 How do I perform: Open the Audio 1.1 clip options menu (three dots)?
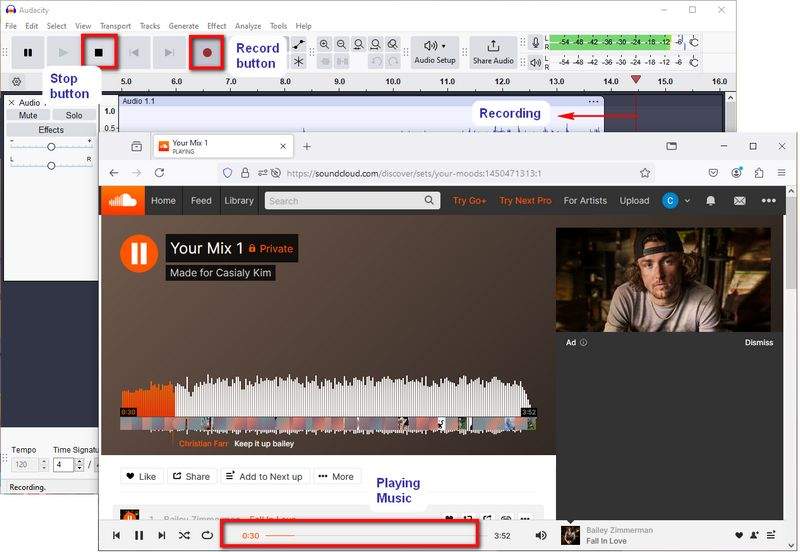tap(593, 102)
